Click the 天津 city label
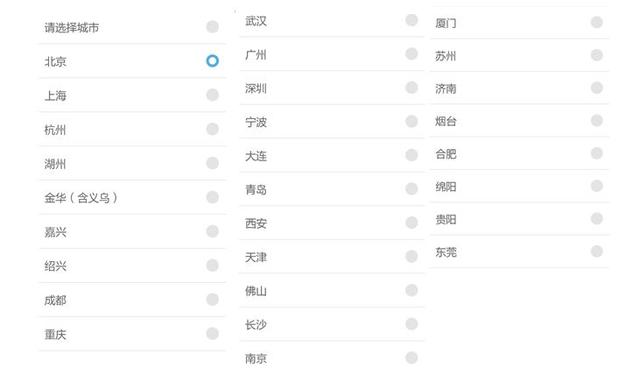Screen dimensions: 640x375 256,257
